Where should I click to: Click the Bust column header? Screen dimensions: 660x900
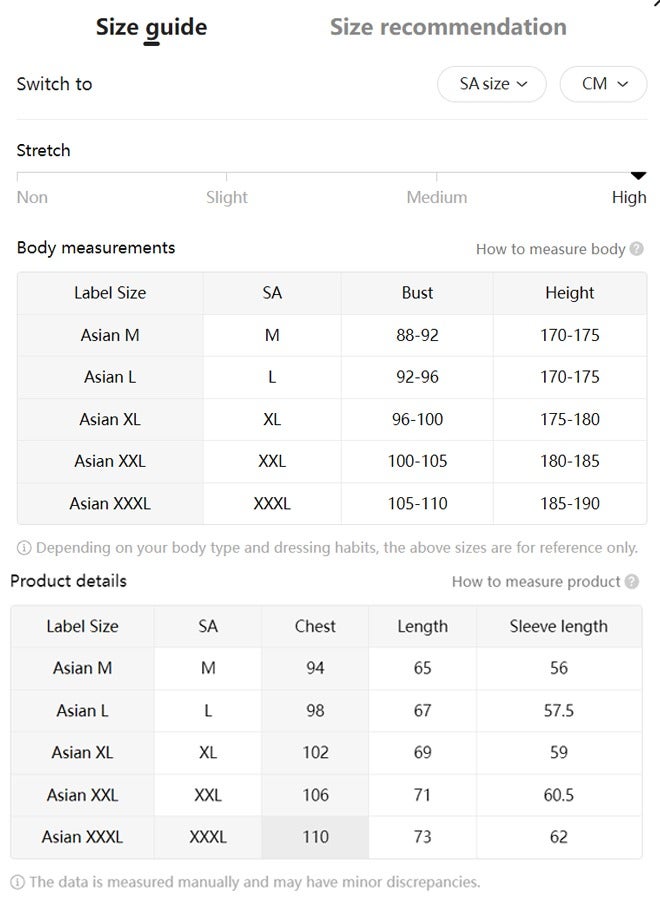pyautogui.click(x=417, y=293)
